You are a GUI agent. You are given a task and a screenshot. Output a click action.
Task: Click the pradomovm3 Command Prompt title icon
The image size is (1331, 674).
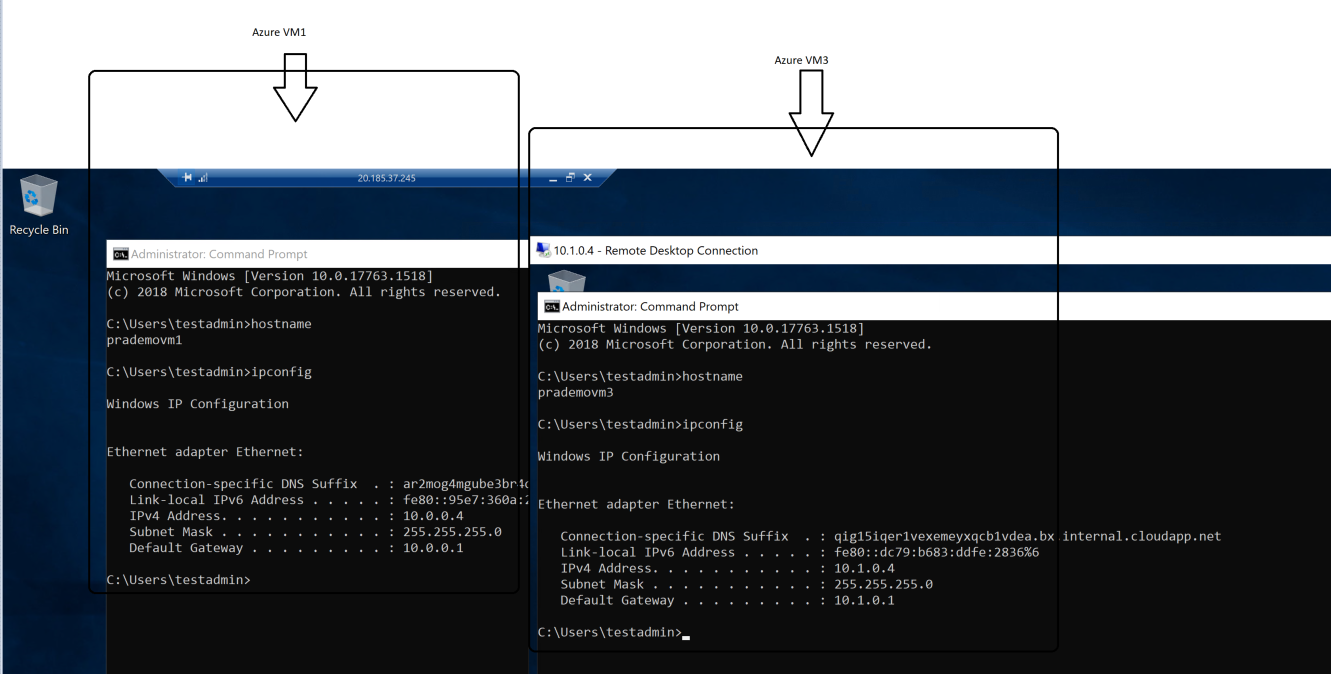point(551,306)
